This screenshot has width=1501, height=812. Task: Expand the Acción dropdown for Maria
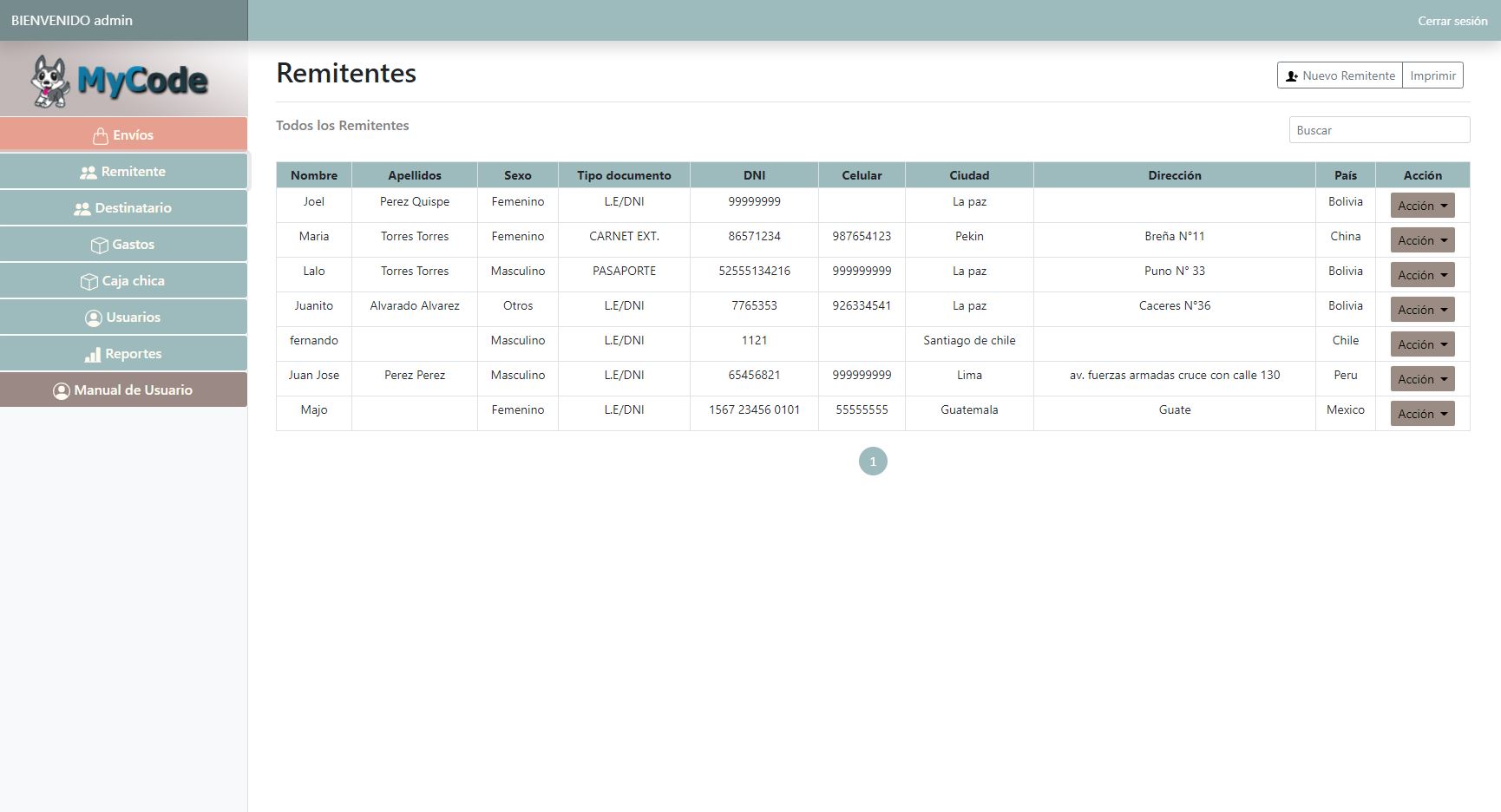click(x=1421, y=240)
